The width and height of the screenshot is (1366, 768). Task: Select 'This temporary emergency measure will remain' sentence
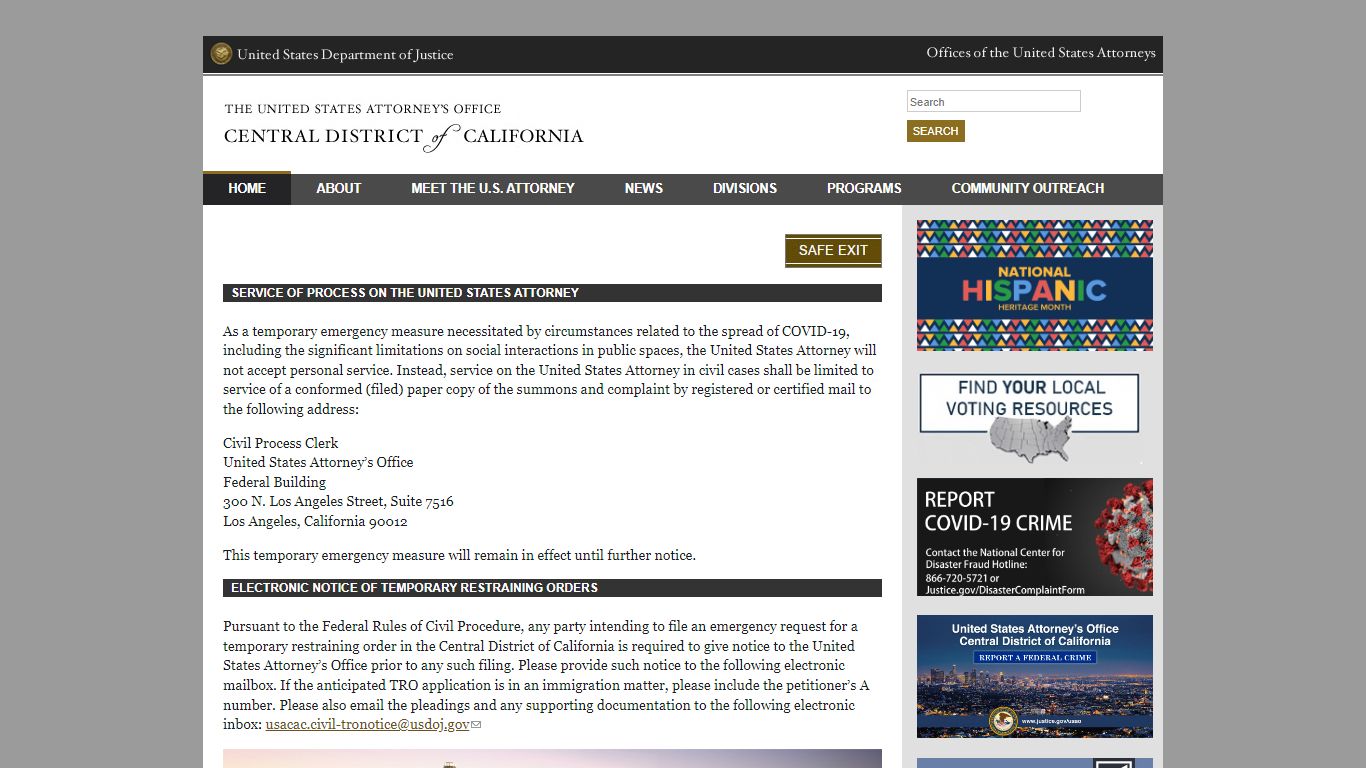click(459, 555)
